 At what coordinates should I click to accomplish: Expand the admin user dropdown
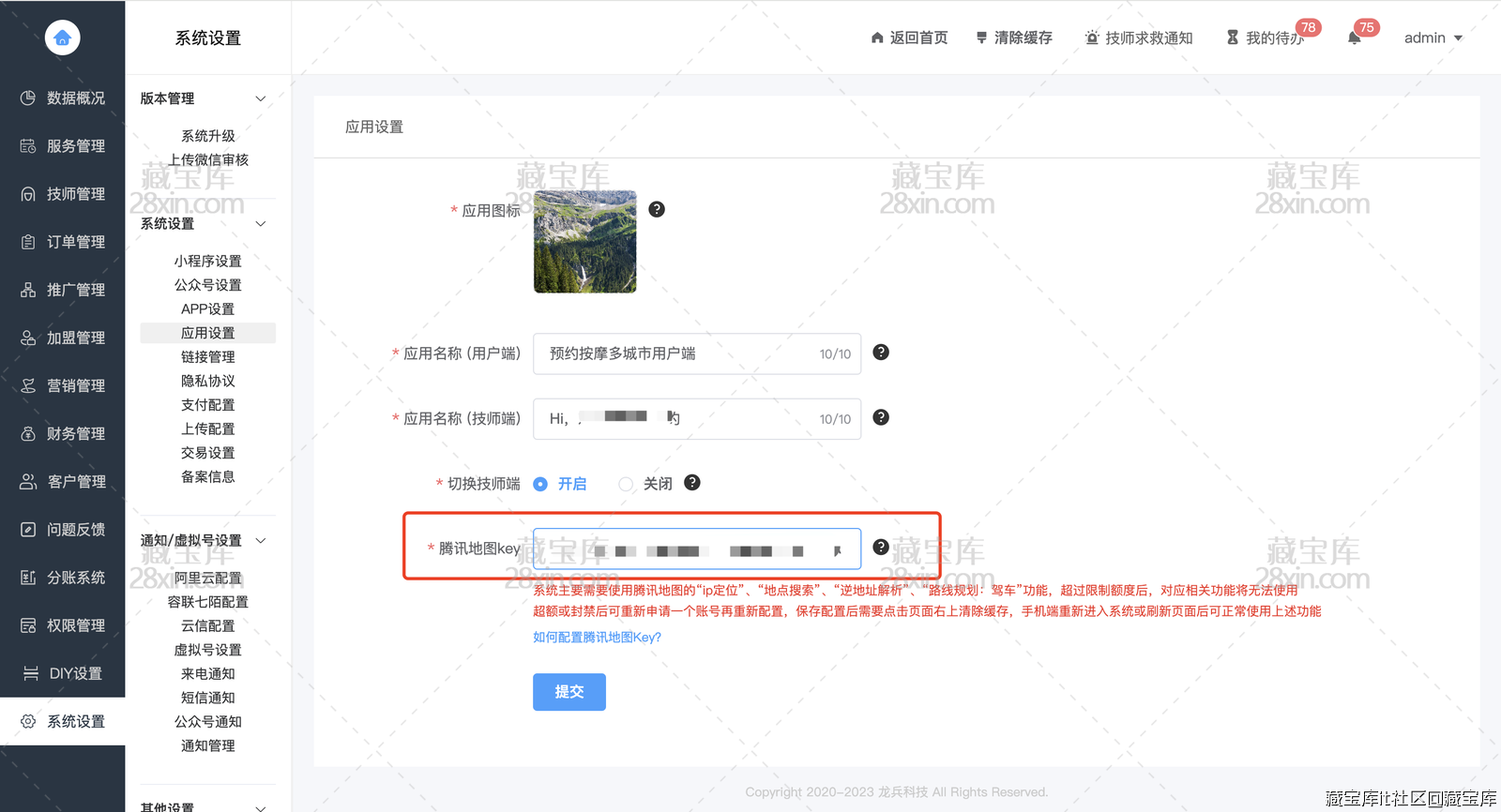[1433, 38]
